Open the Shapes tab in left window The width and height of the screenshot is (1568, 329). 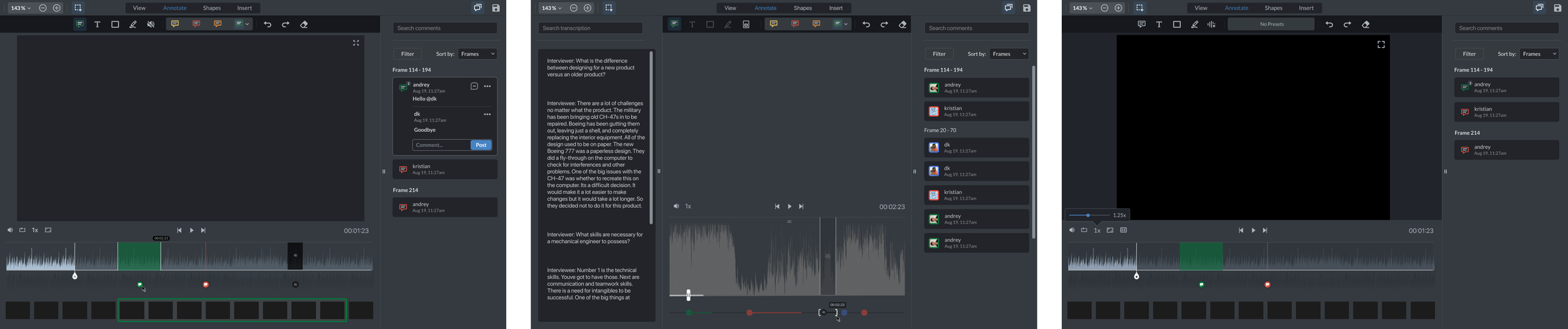click(x=212, y=8)
